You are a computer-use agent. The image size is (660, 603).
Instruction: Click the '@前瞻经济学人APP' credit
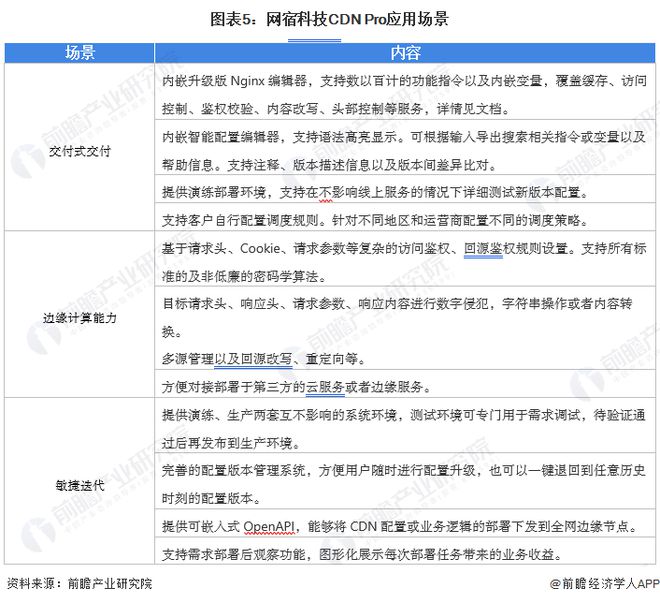(x=604, y=583)
